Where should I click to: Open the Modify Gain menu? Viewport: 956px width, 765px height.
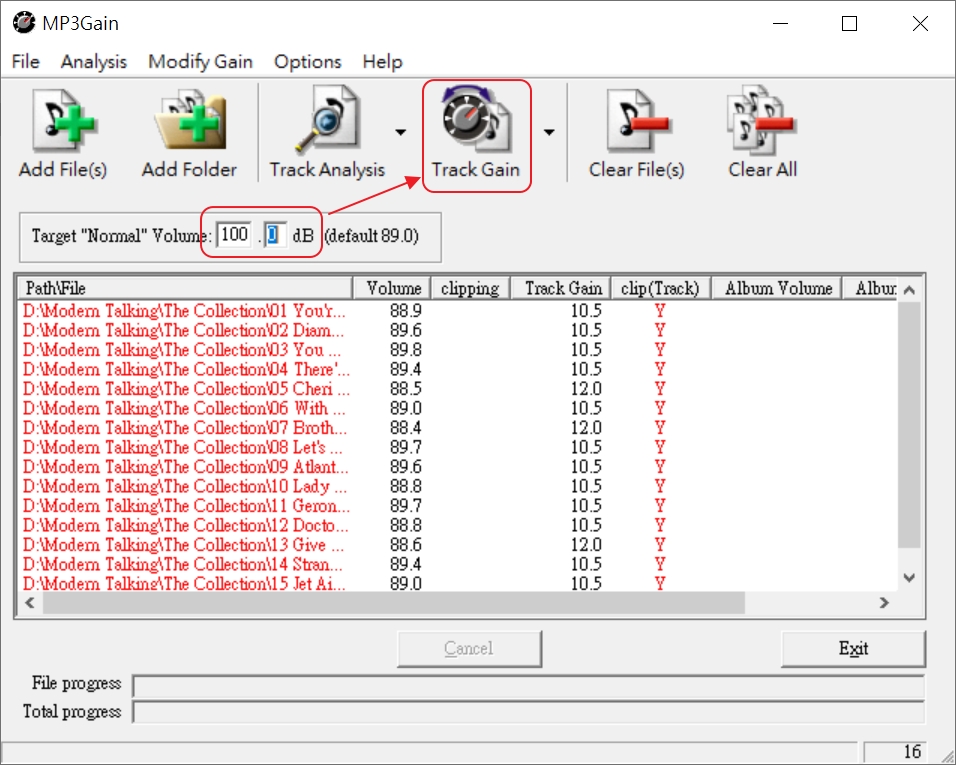[x=201, y=62]
